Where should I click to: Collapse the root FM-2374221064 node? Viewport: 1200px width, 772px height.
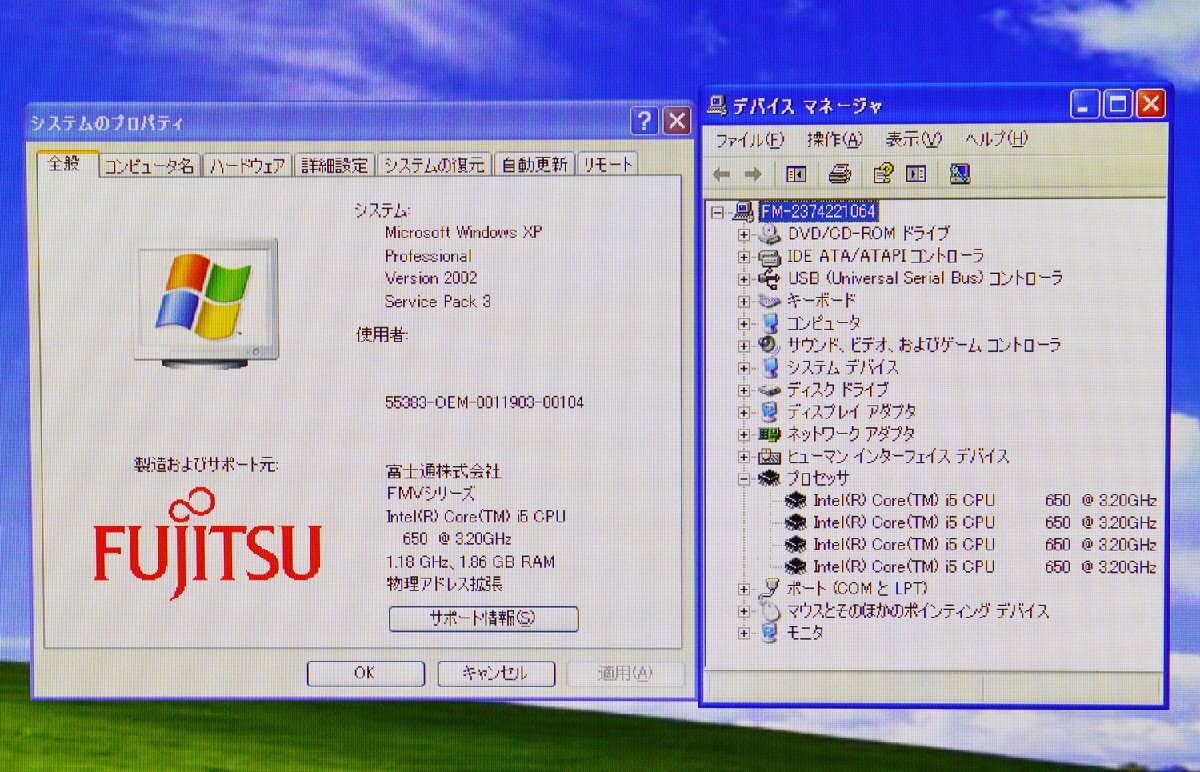pyautogui.click(x=717, y=212)
